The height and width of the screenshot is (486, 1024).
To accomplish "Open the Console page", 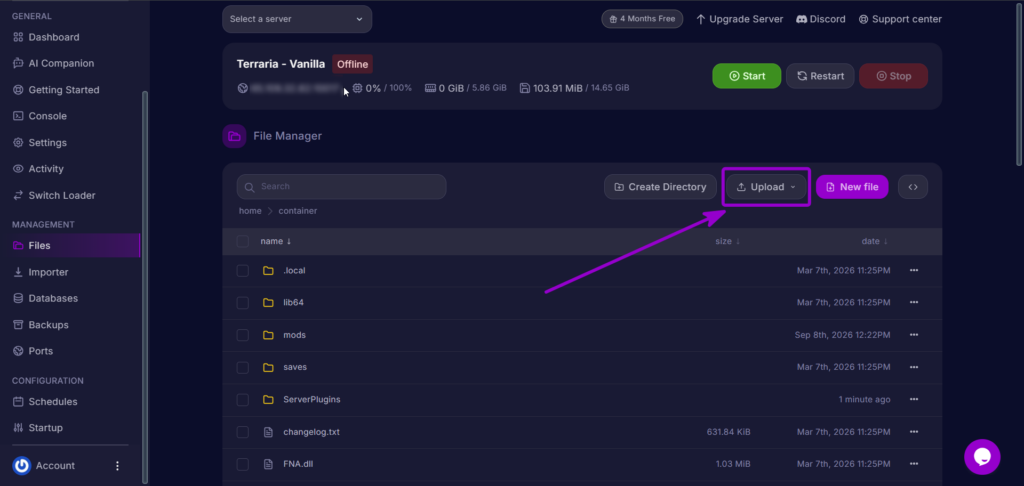I will point(39,116).
